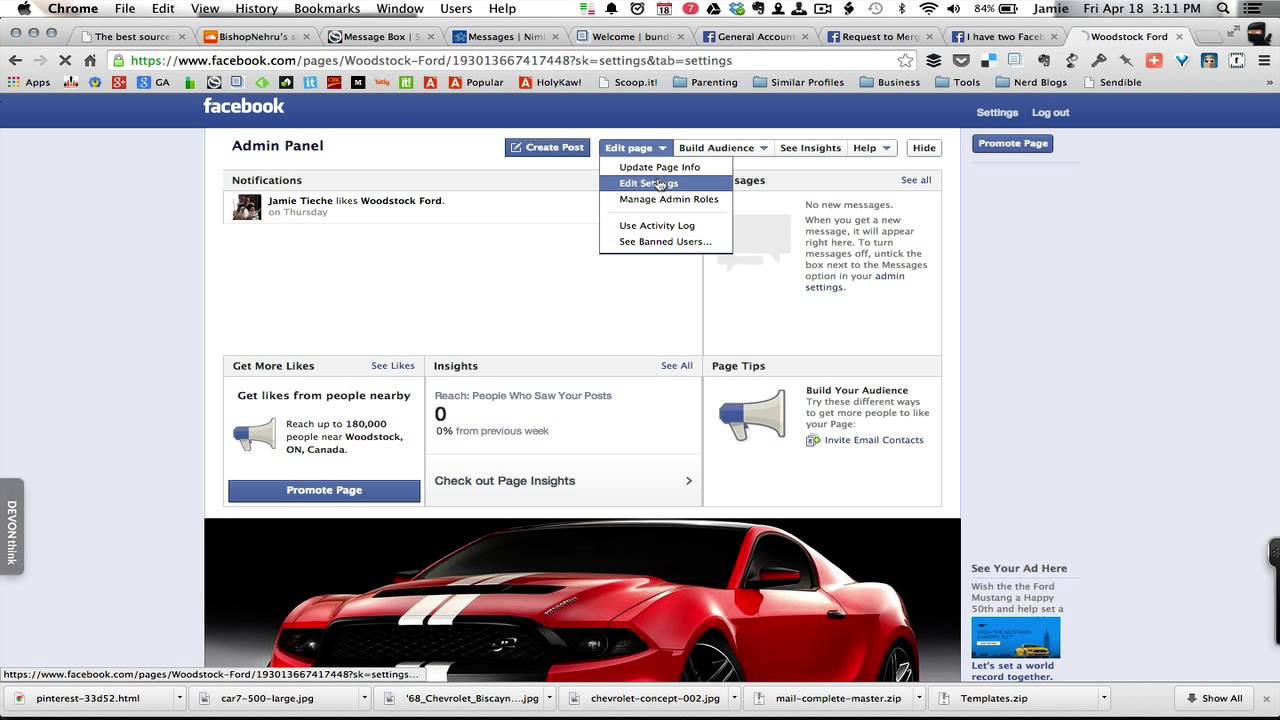Click See all messages link

pos(916,180)
